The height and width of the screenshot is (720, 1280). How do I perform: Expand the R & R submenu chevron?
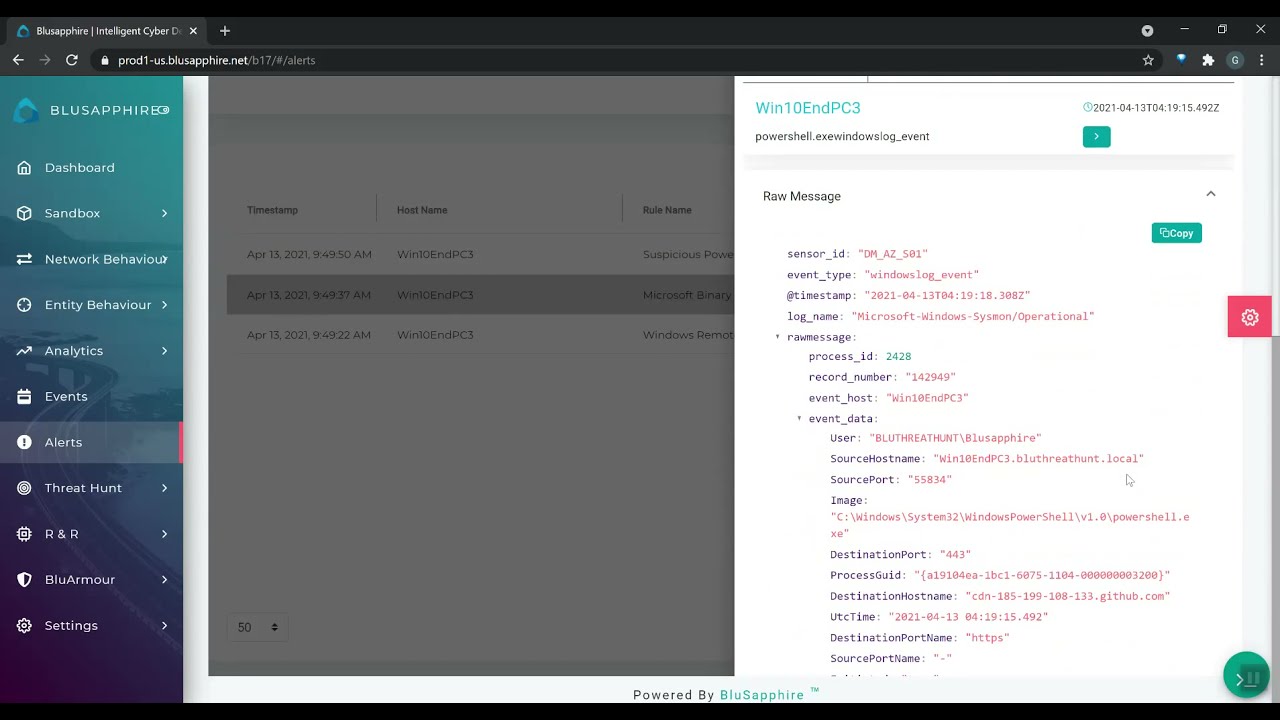pyautogui.click(x=164, y=534)
